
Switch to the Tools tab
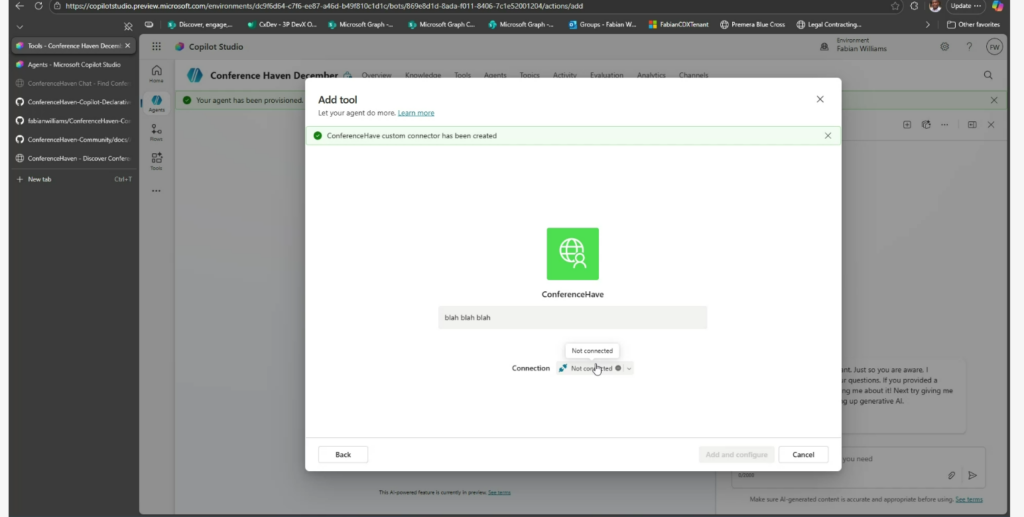[x=462, y=75]
